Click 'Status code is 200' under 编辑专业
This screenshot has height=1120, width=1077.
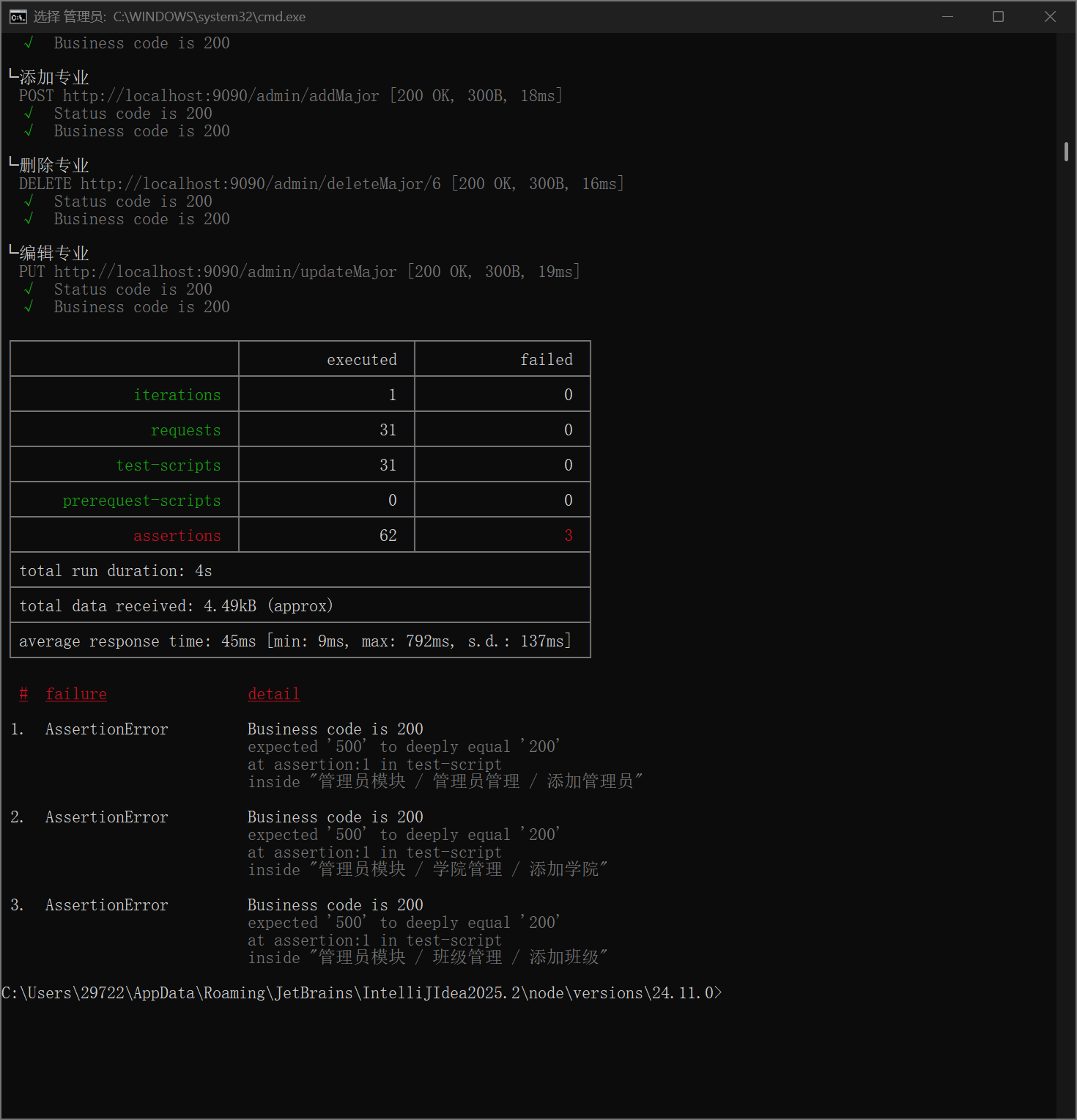133,290
